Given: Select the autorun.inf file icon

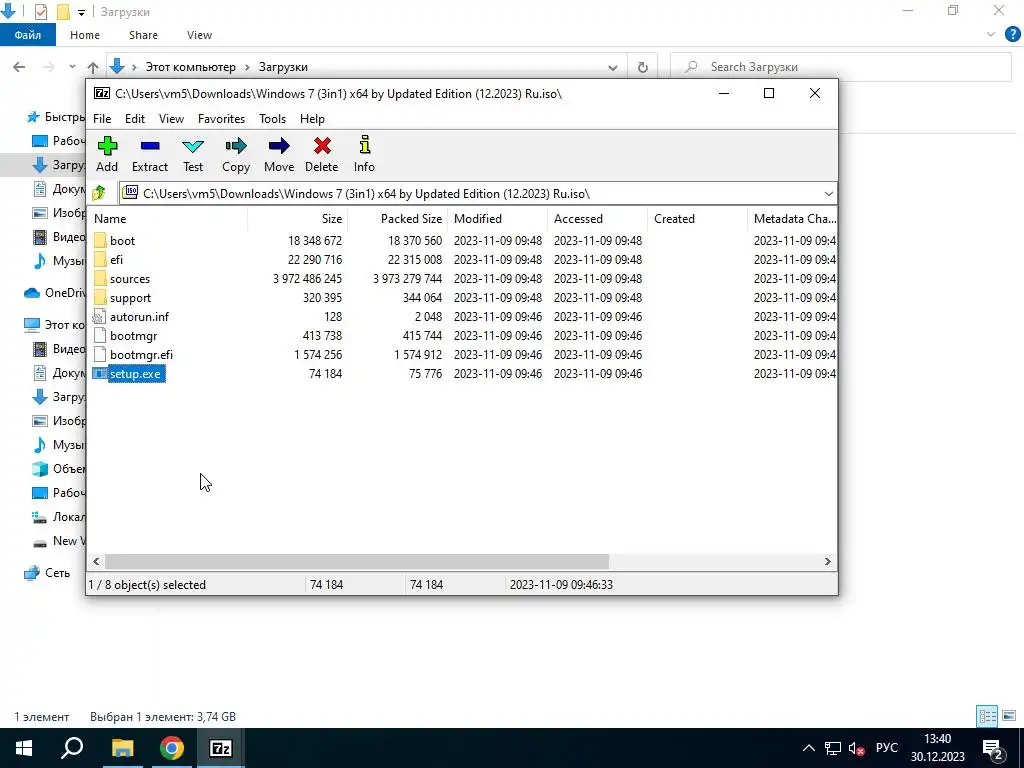Looking at the screenshot, I should click(99, 317).
